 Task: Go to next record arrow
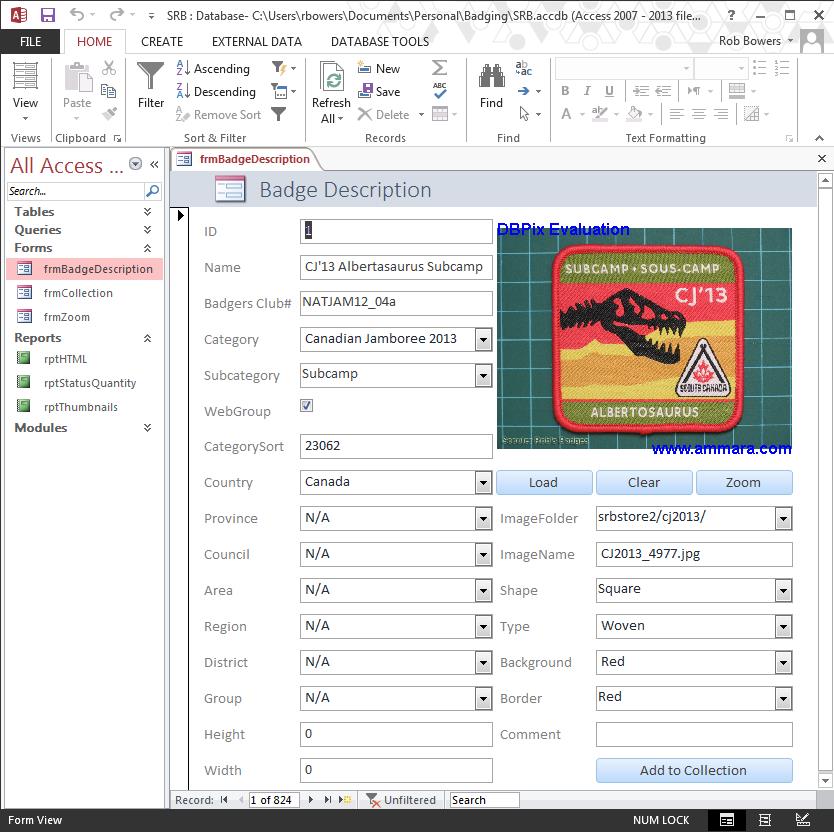coord(311,799)
